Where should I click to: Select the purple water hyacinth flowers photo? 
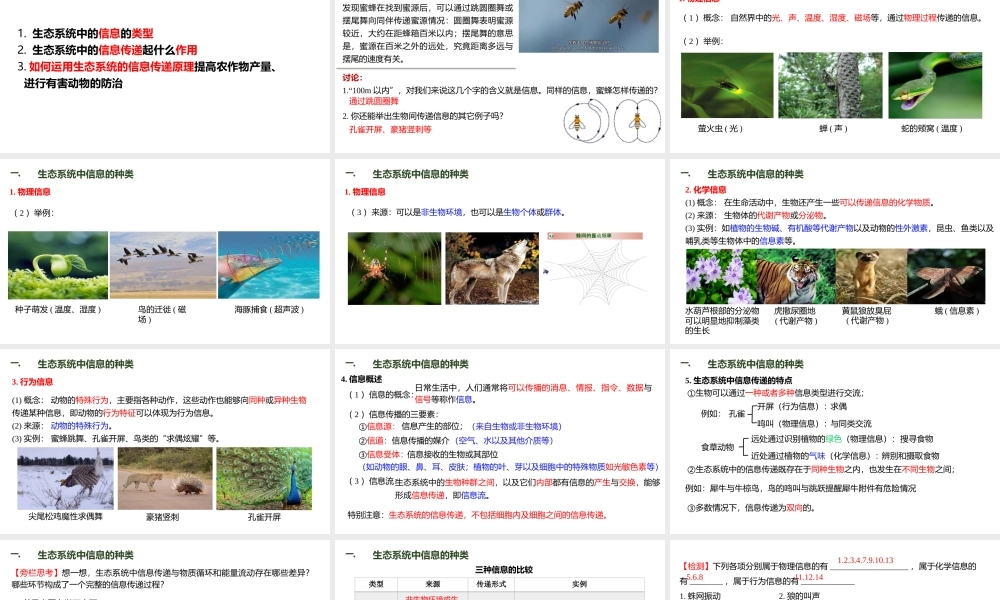(x=721, y=276)
